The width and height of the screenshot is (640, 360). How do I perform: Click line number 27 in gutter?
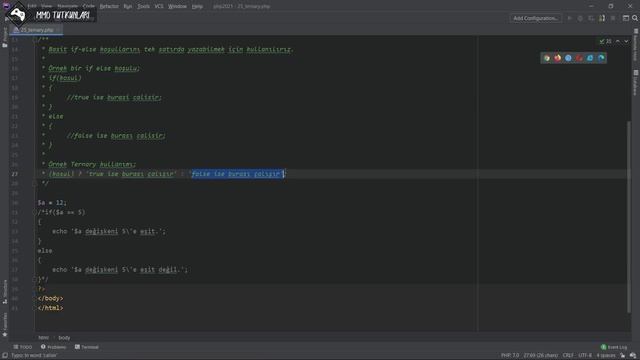(15, 174)
